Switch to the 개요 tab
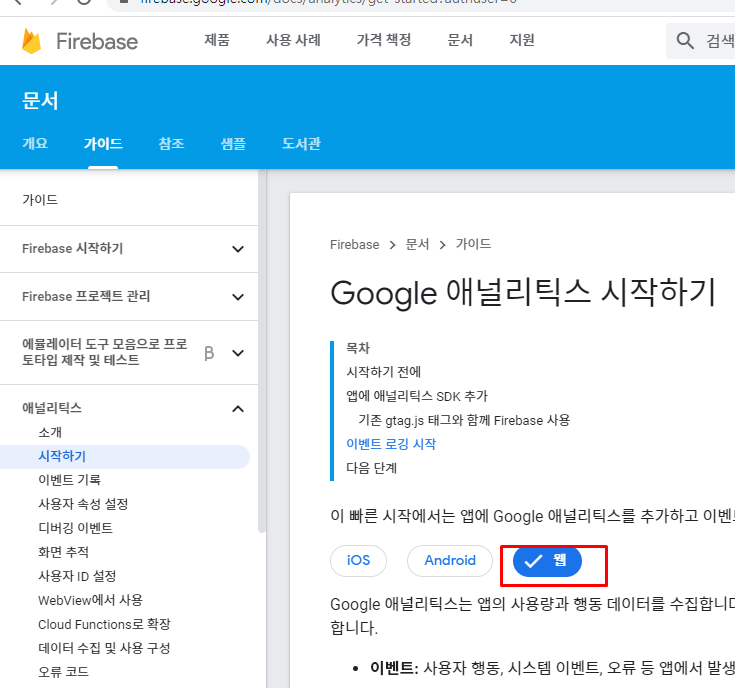Image resolution: width=735 pixels, height=688 pixels. [35, 143]
